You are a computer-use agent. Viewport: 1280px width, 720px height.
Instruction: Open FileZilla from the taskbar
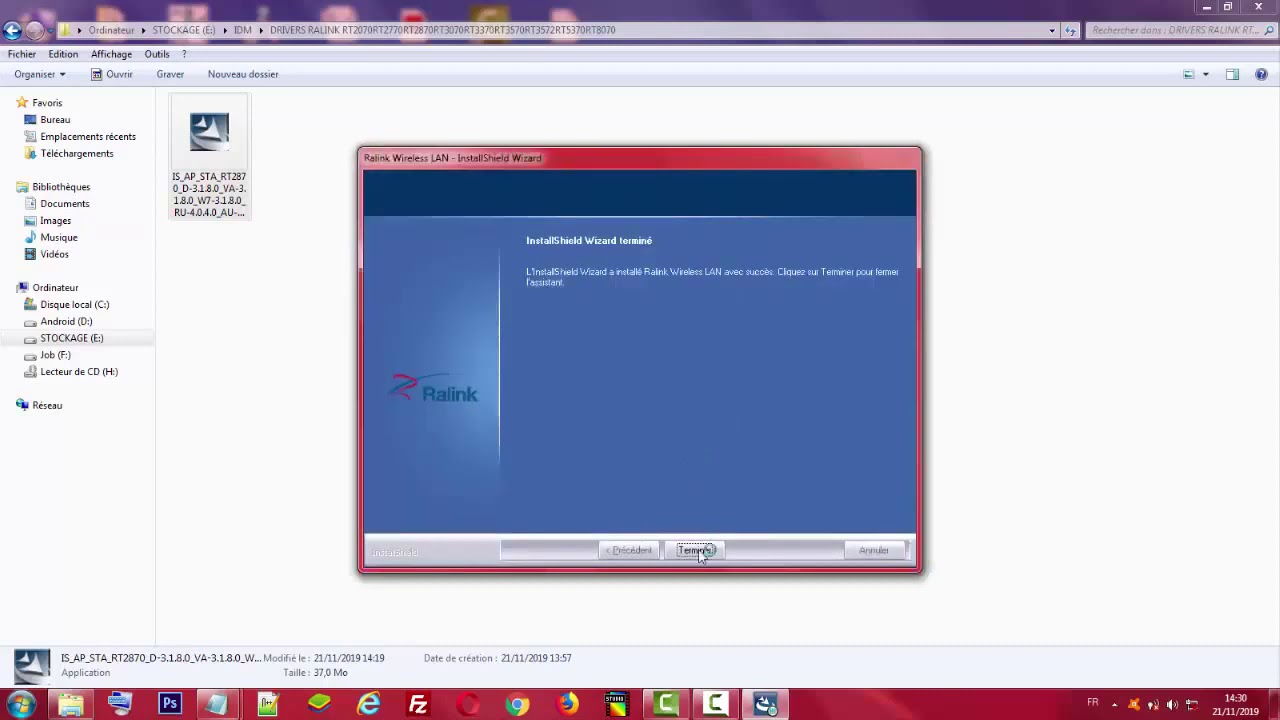click(418, 704)
